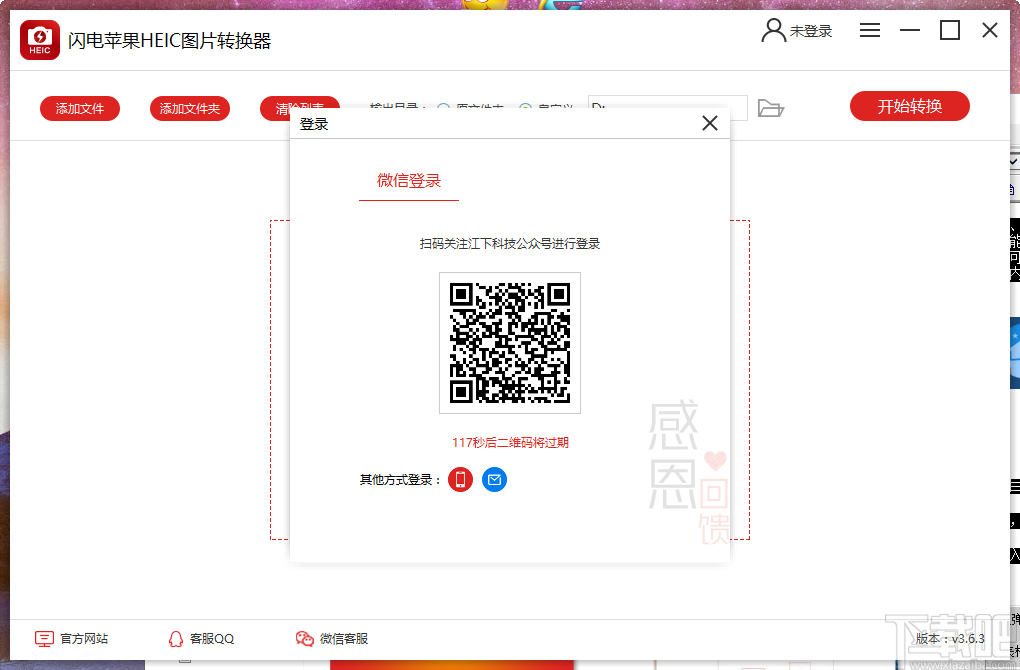Click the WeChat login QR code

pos(510,343)
